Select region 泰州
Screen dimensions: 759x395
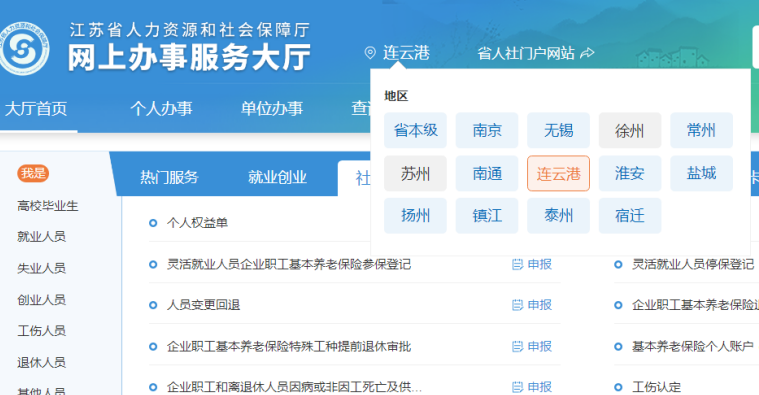click(558, 215)
